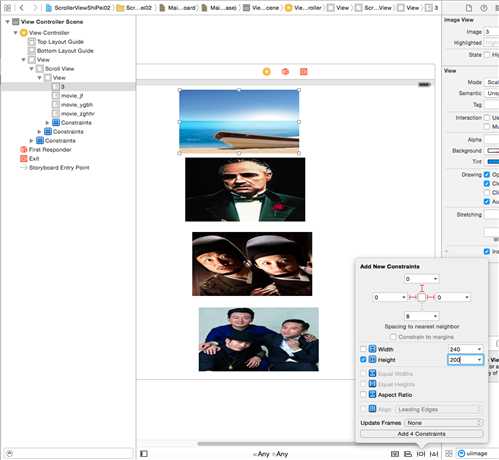499x460 pixels.
Task: Toggle the first Interaction checkbox
Action: point(487,118)
